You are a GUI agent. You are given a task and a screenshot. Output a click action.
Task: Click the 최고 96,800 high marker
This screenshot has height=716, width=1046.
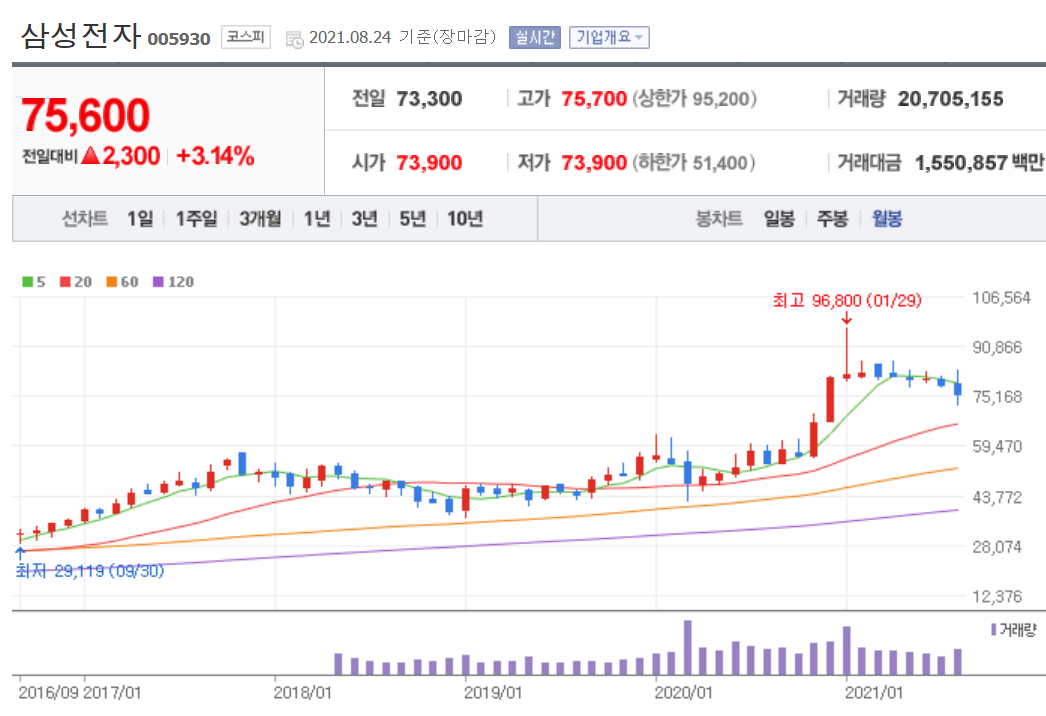847,301
